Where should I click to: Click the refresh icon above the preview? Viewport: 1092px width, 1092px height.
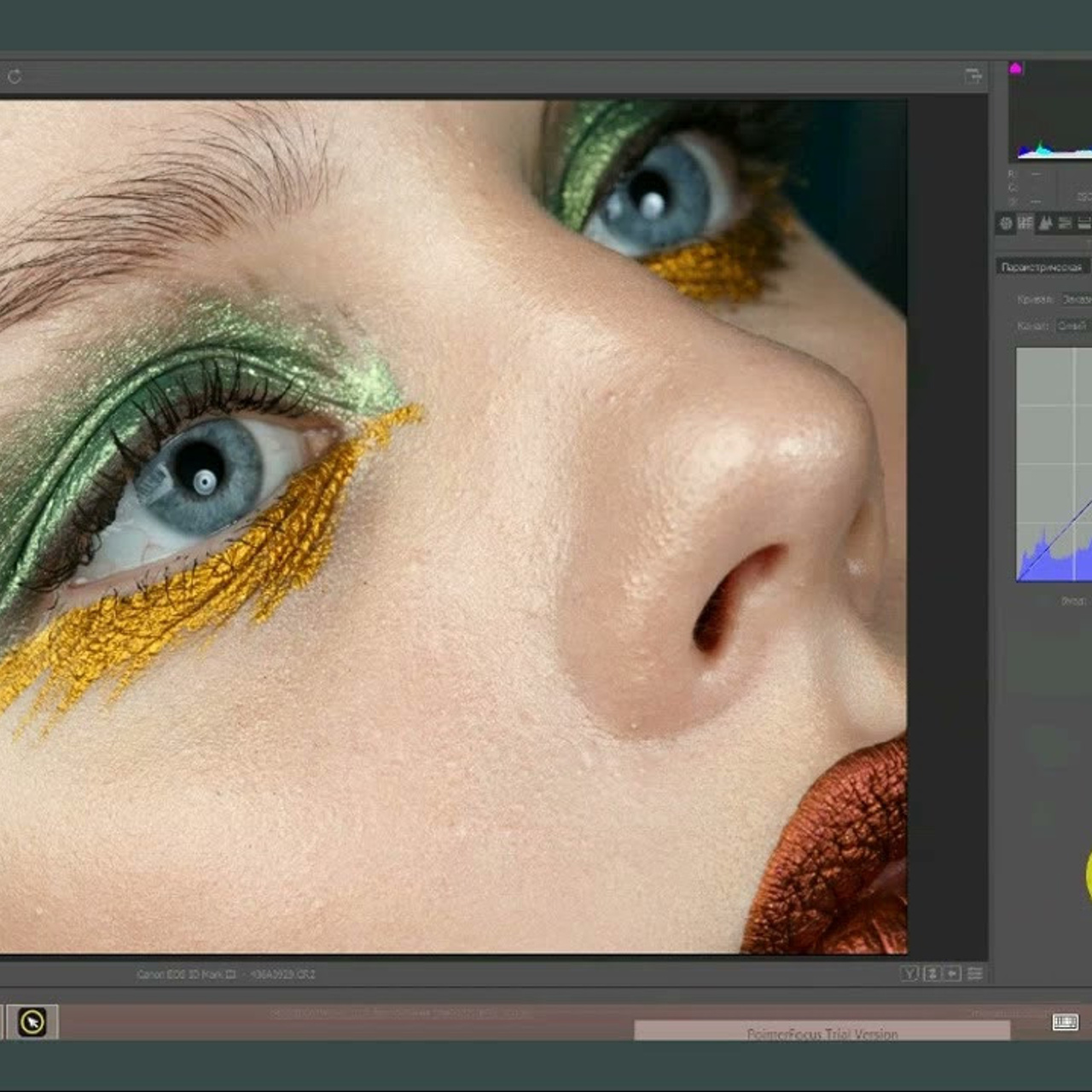[x=14, y=74]
